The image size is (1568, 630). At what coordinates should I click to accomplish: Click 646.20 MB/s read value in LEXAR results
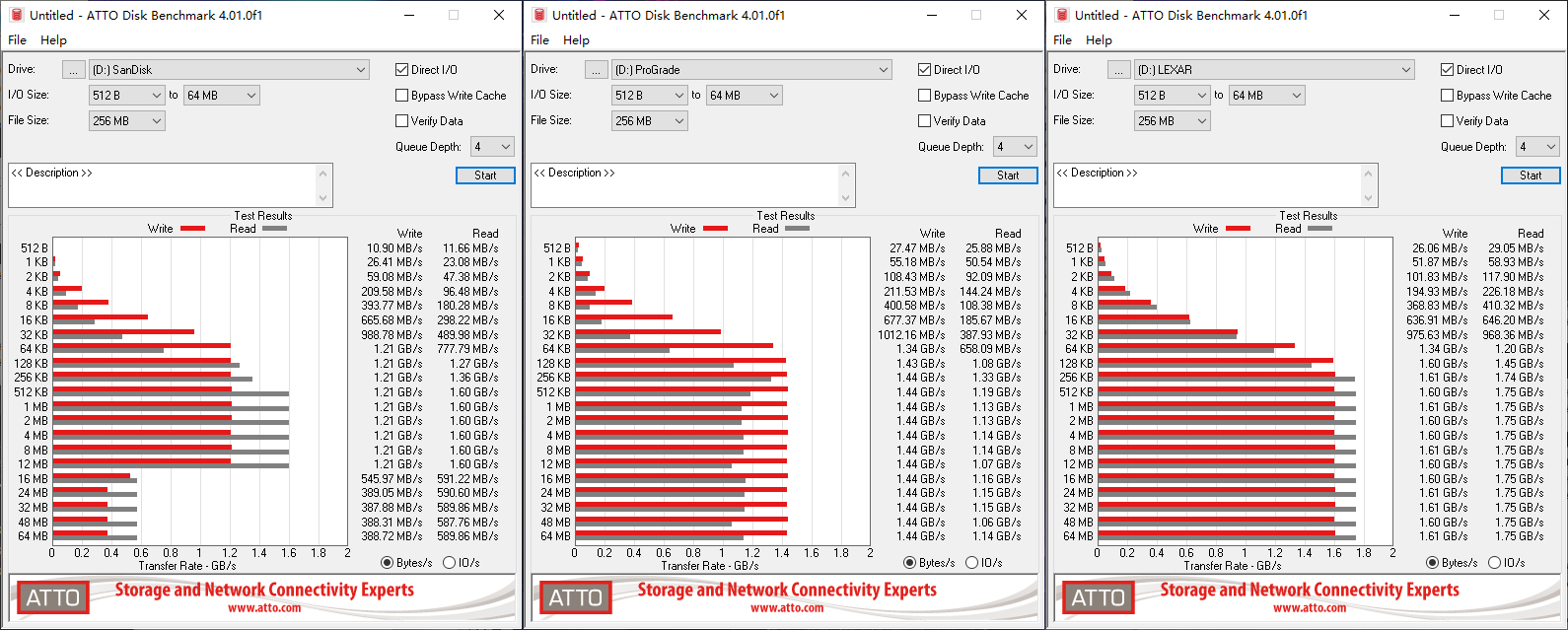point(1515,320)
